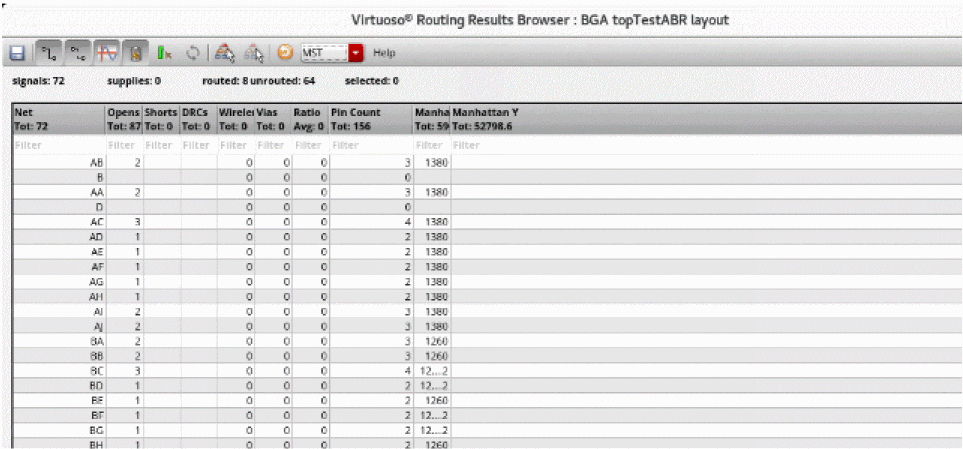
Task: Select the AF net row
Action: (x=487, y=267)
